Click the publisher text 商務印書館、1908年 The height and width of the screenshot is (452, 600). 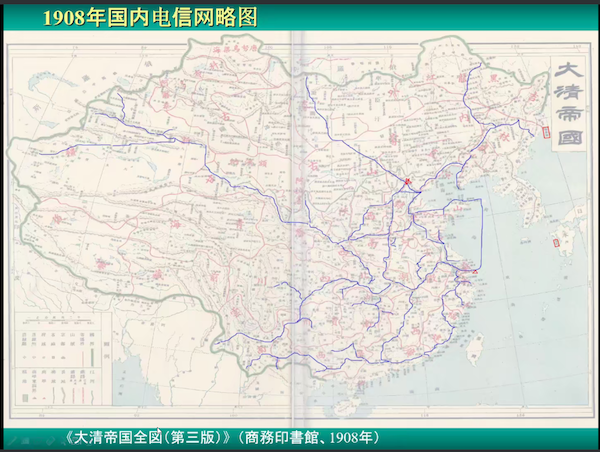(308, 437)
